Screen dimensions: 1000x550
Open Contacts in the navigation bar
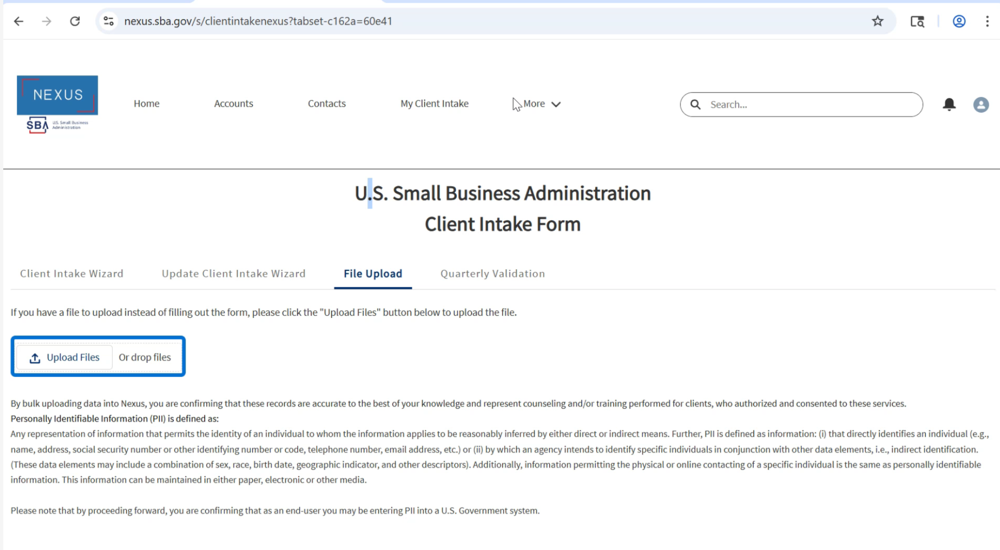pos(326,104)
